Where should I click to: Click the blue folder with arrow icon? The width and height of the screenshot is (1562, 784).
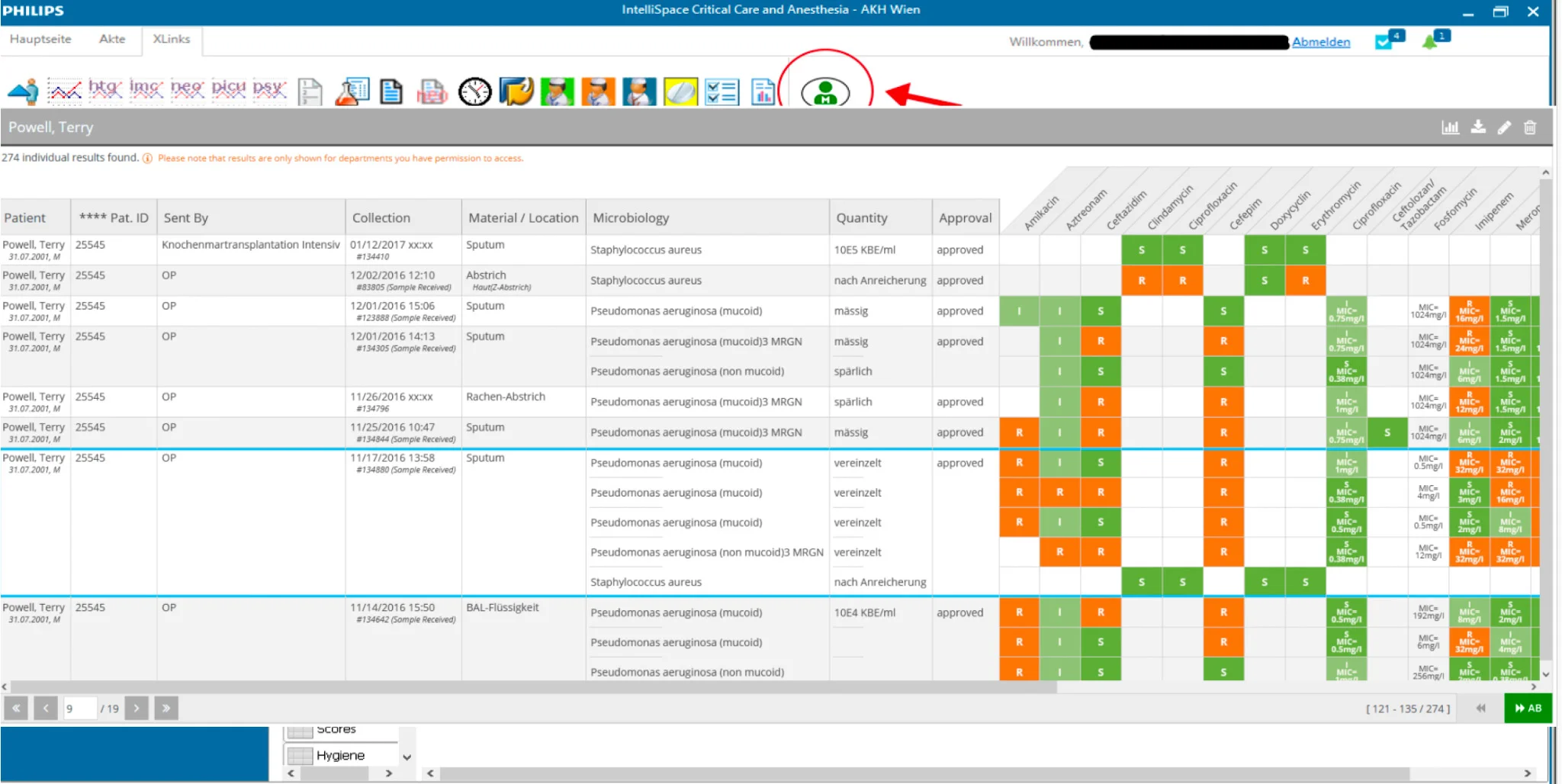pyautogui.click(x=516, y=92)
